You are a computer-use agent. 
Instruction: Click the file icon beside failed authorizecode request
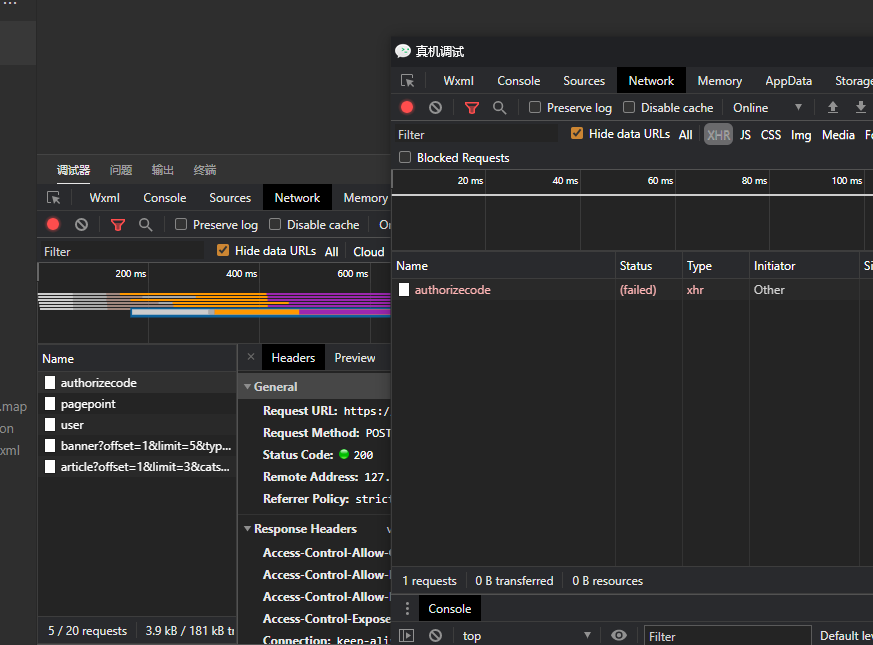coord(404,290)
